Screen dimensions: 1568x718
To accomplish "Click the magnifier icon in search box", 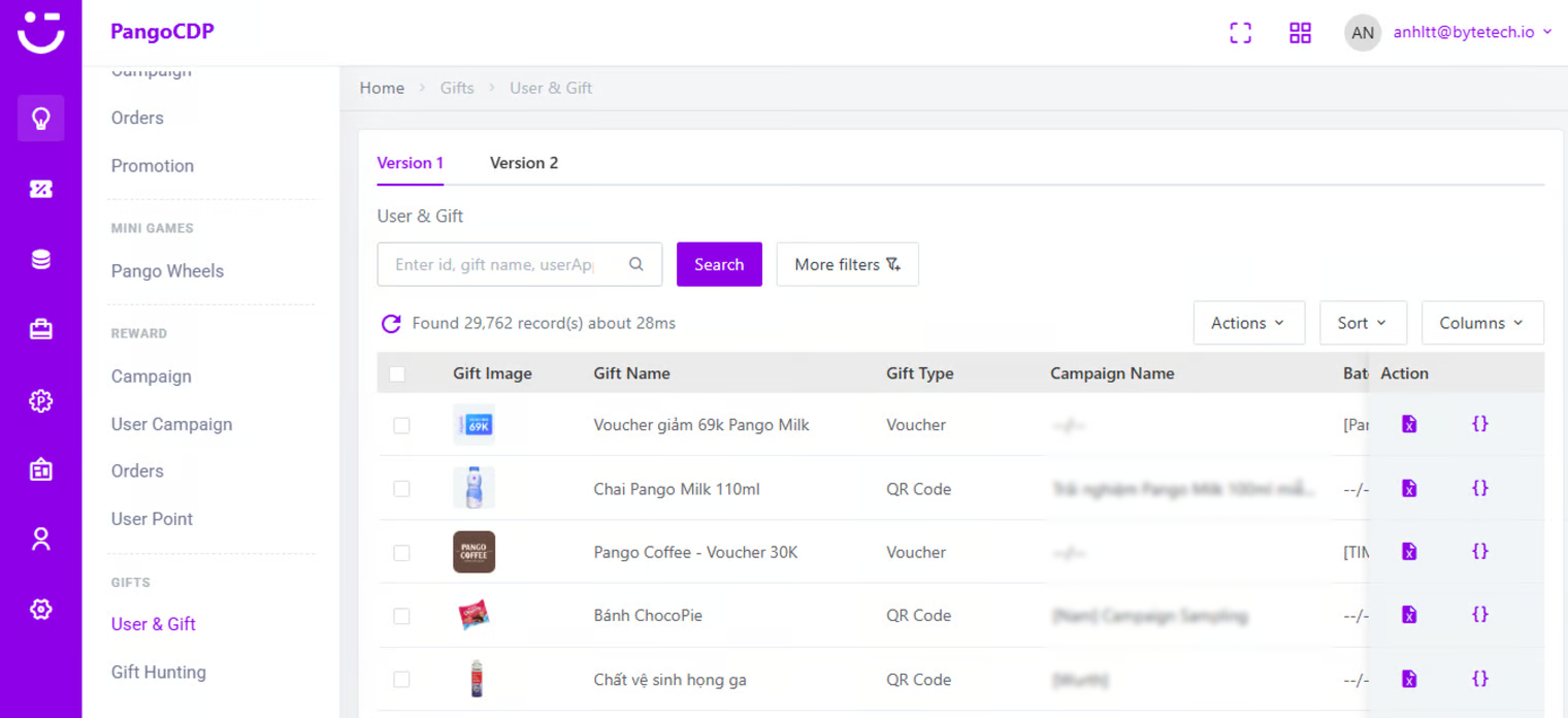I will click(636, 264).
